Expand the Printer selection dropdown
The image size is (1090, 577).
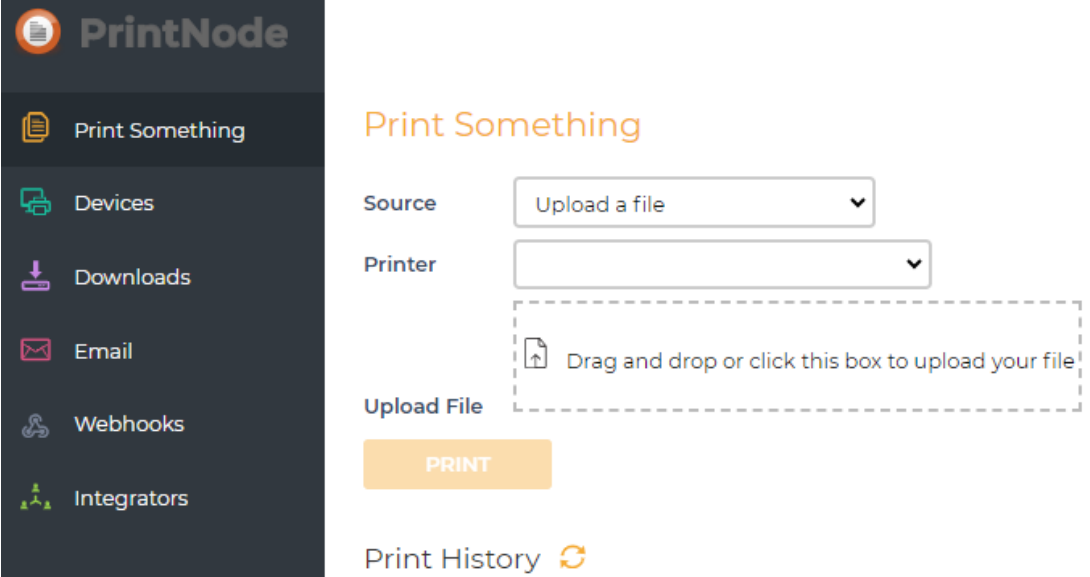click(722, 264)
